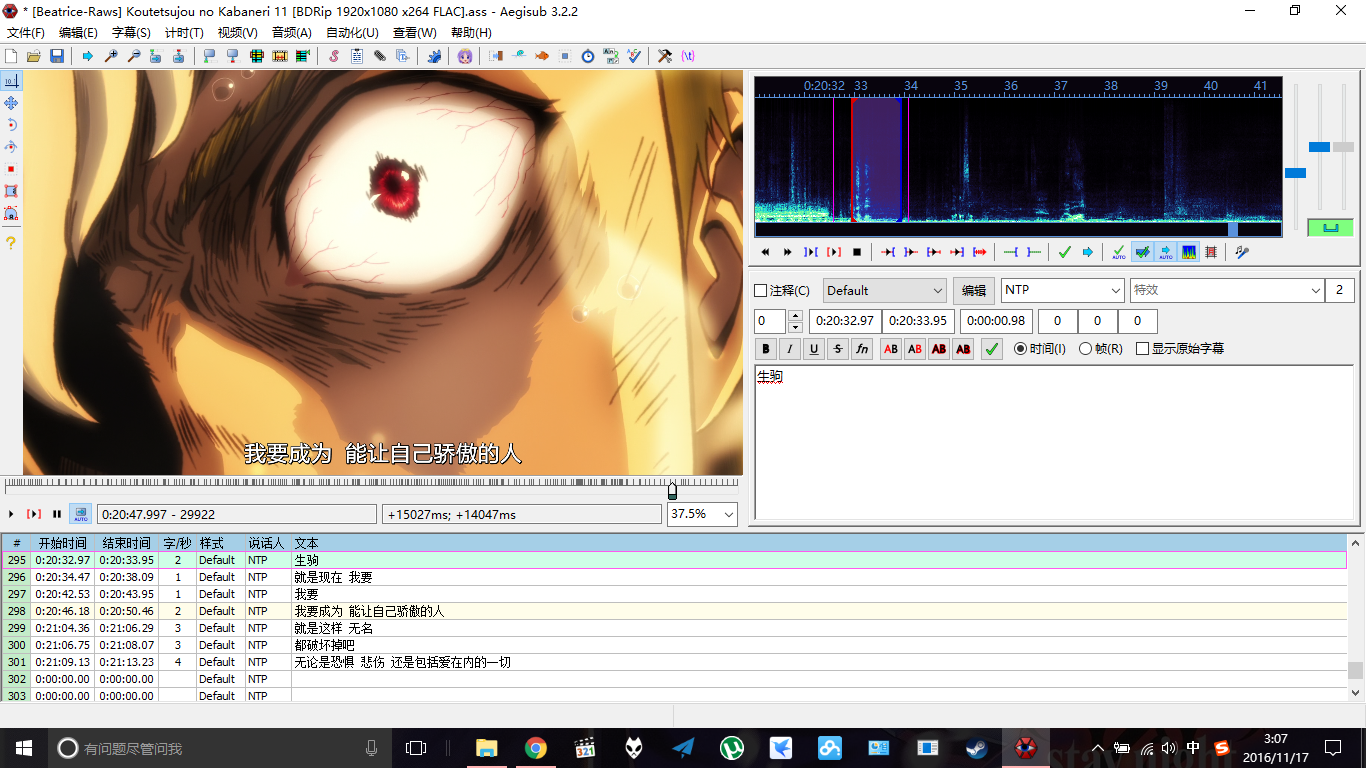Open the 自动化(U) menu
This screenshot has height=768, width=1366.
(352, 33)
